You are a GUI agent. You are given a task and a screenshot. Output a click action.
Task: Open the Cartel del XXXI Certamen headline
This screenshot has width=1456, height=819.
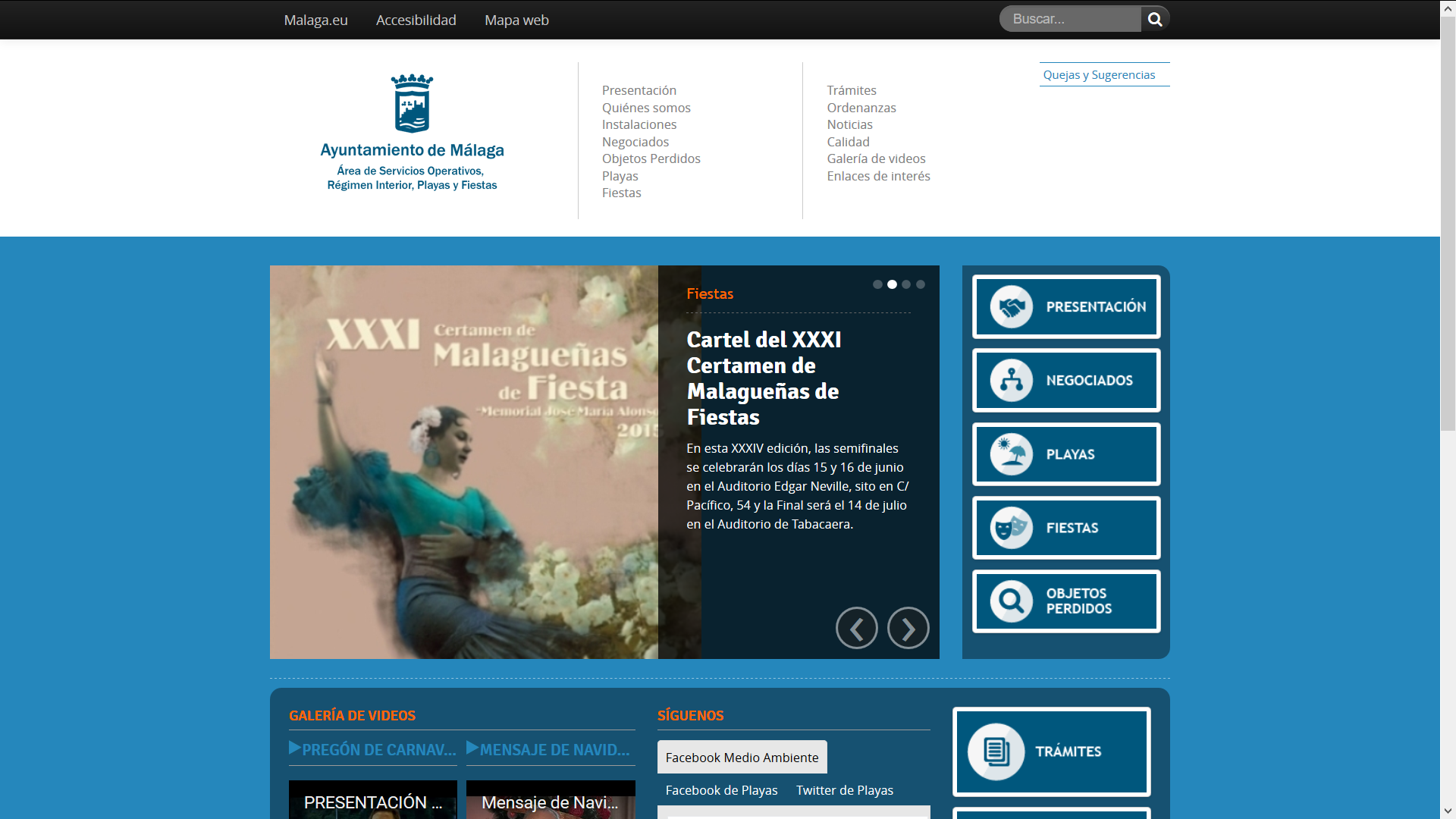point(764,378)
